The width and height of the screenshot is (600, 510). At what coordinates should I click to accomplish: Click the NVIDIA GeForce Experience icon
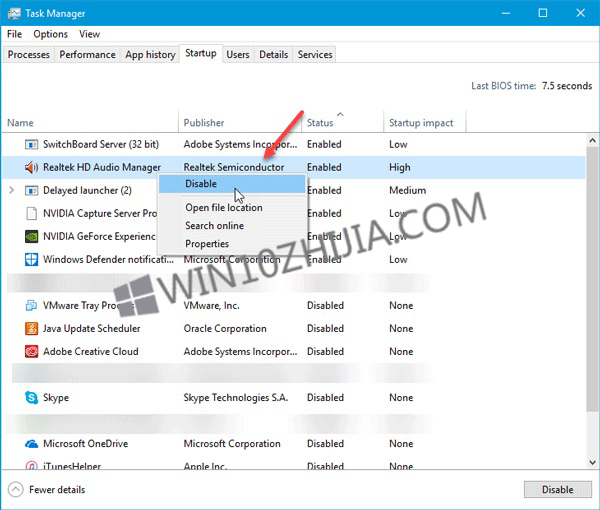tap(31, 236)
